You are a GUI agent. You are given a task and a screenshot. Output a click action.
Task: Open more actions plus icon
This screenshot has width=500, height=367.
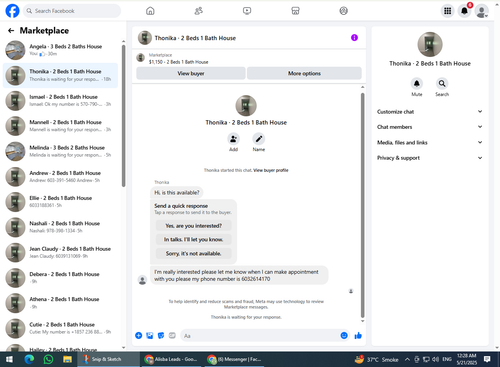(139, 335)
